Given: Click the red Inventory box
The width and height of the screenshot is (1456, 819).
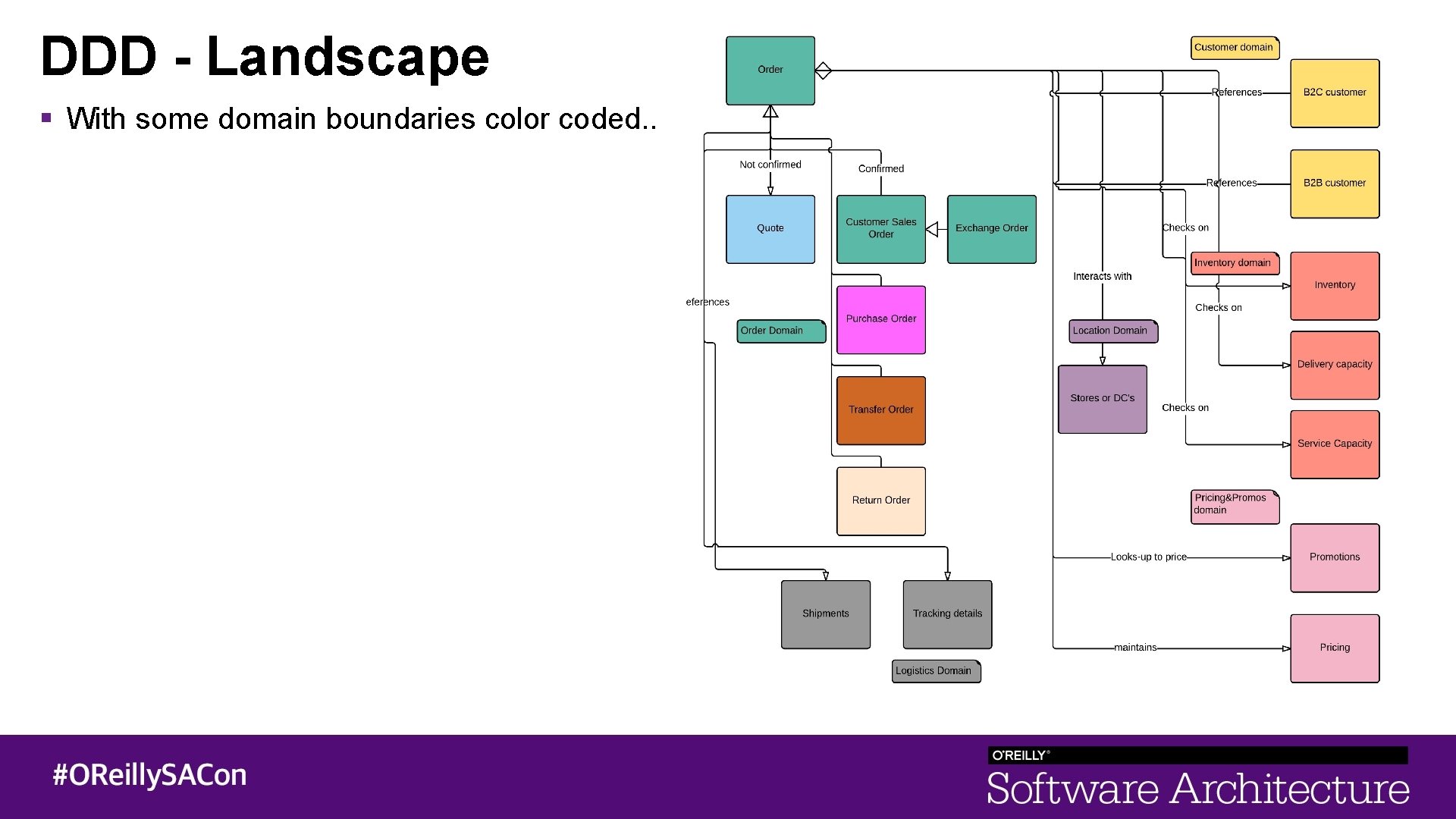Looking at the screenshot, I should (x=1335, y=286).
